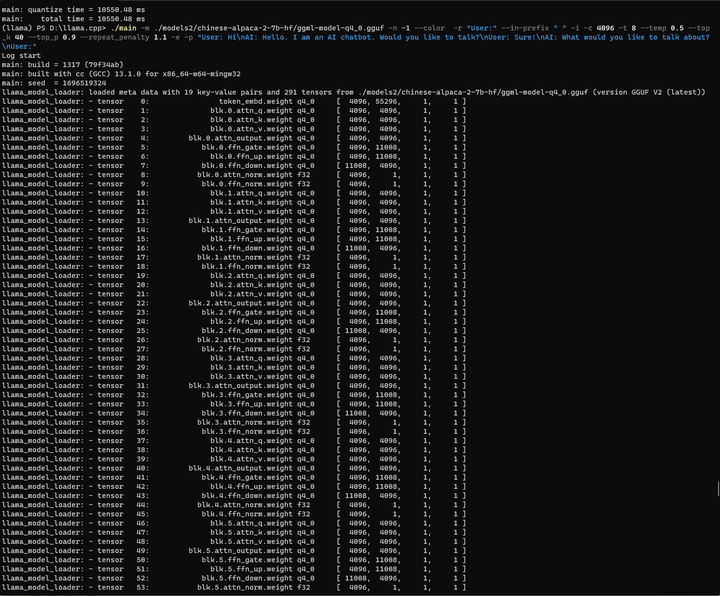Viewport: 720px width, 596px height.
Task: Select the 'blk.5.attn_q.weight' tensor 46 row
Action: 234,523
